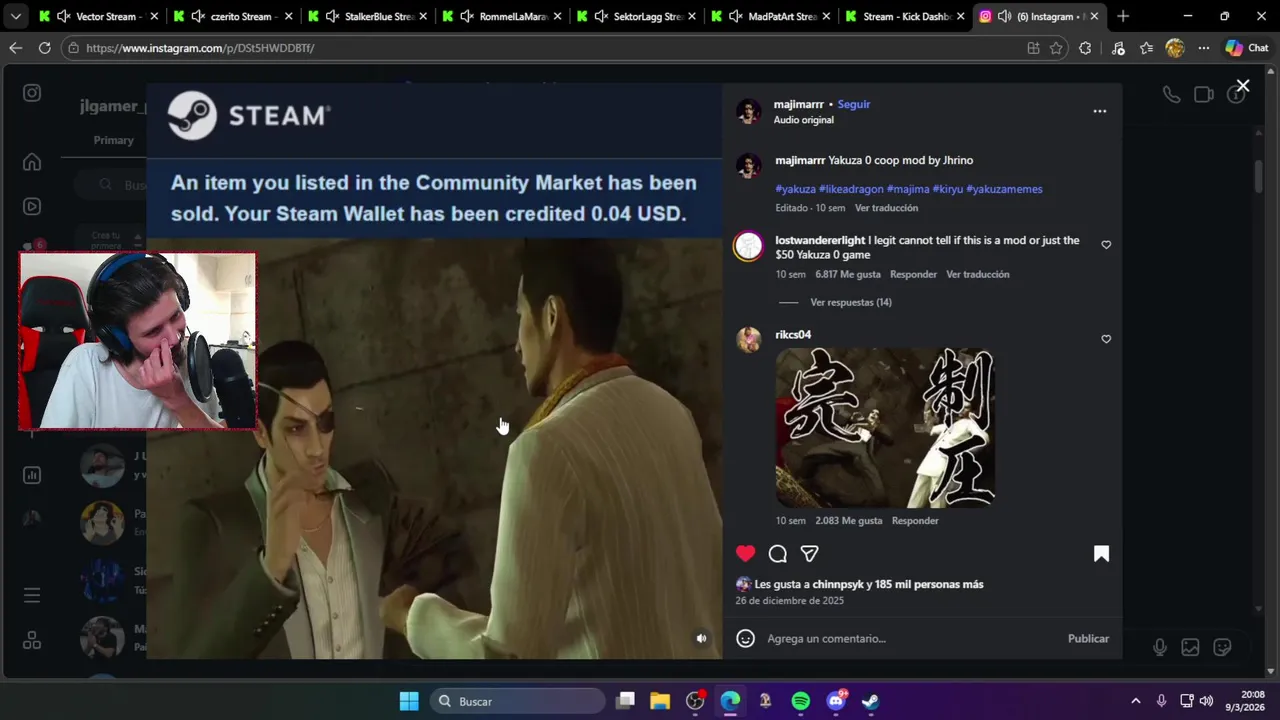Switch to the Vector Stream browser tab

click(96, 16)
